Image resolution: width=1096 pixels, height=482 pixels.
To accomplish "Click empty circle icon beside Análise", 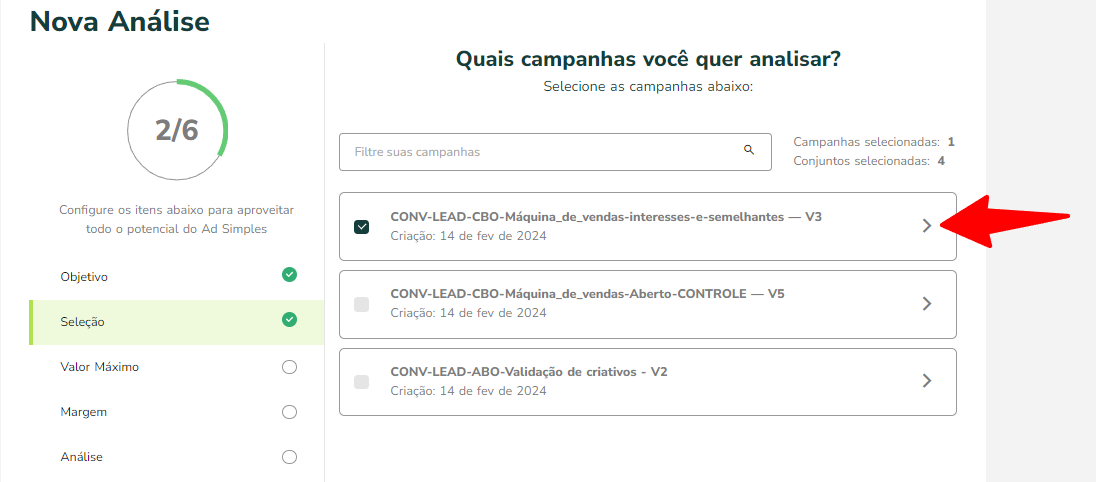I will click(289, 458).
